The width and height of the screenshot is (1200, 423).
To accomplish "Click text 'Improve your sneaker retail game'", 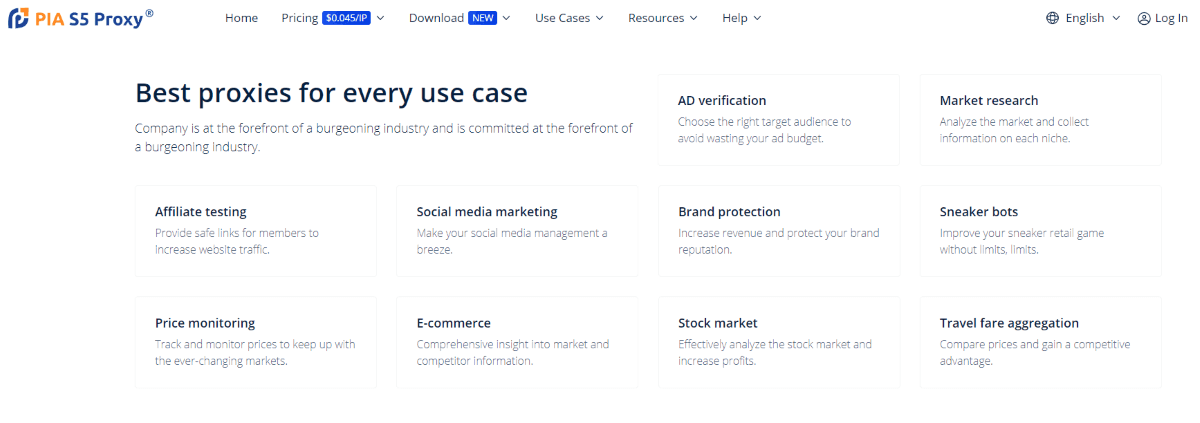I will 1022,233.
